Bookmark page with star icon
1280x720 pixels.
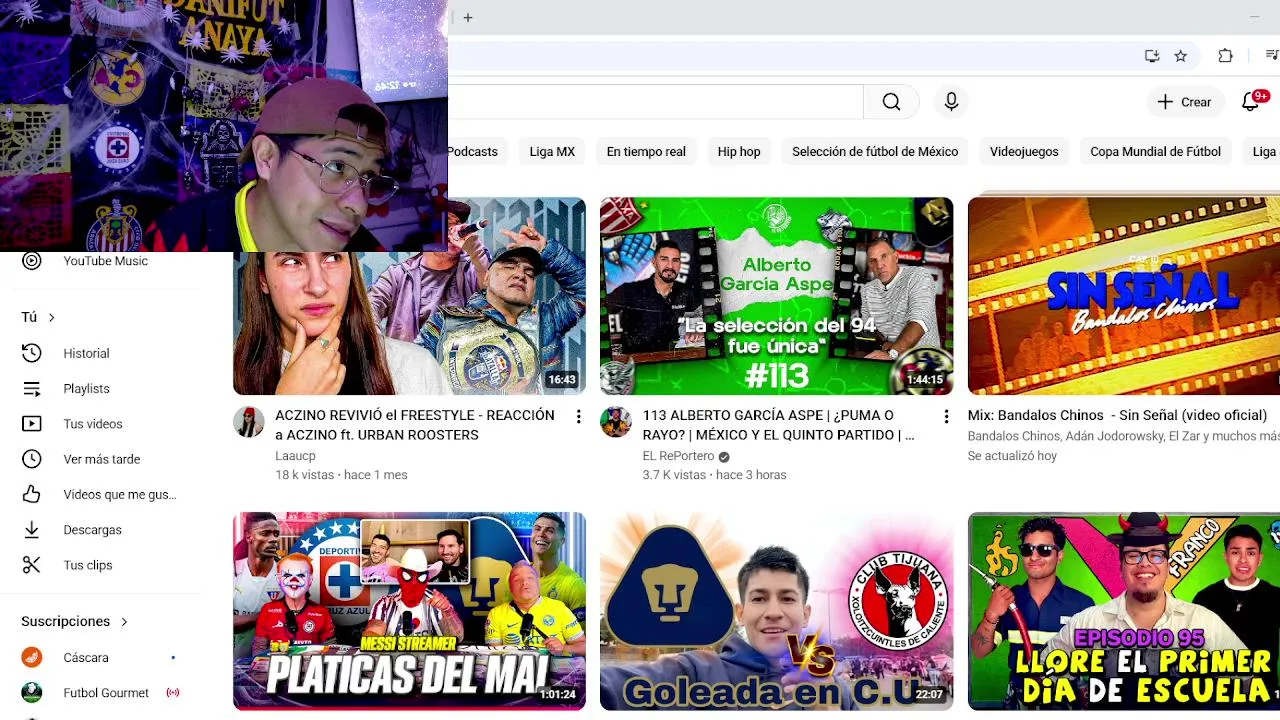pos(1181,56)
